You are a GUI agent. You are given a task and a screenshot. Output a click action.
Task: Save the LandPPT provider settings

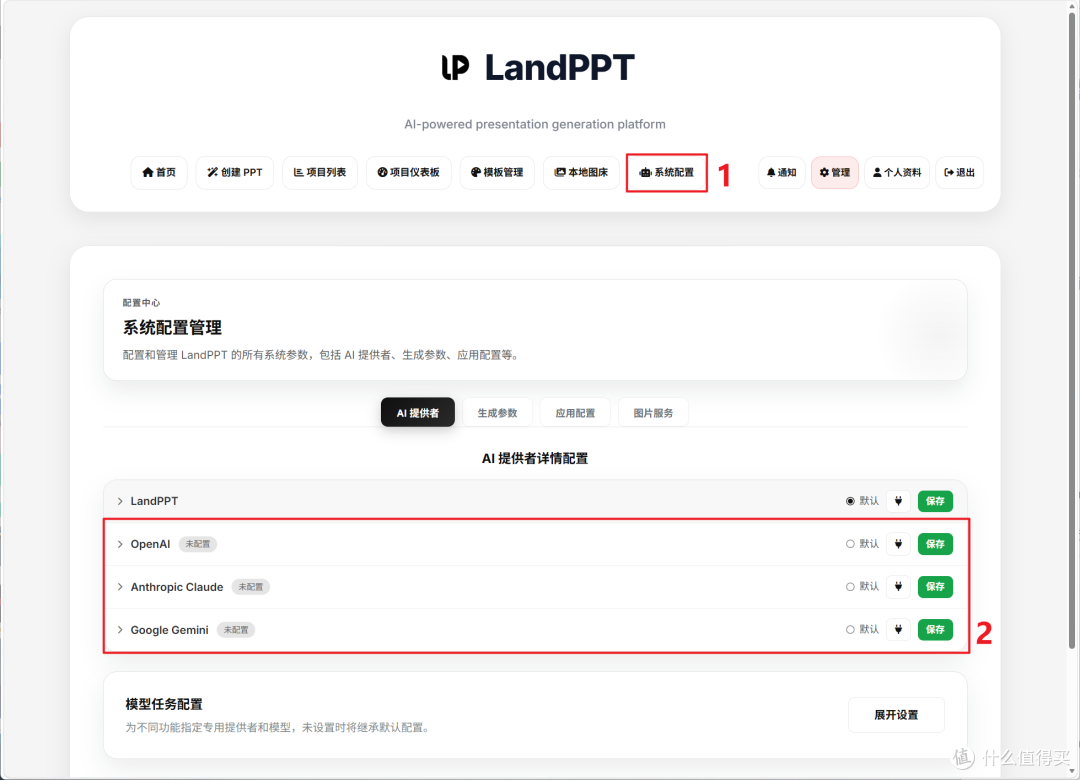coord(935,501)
